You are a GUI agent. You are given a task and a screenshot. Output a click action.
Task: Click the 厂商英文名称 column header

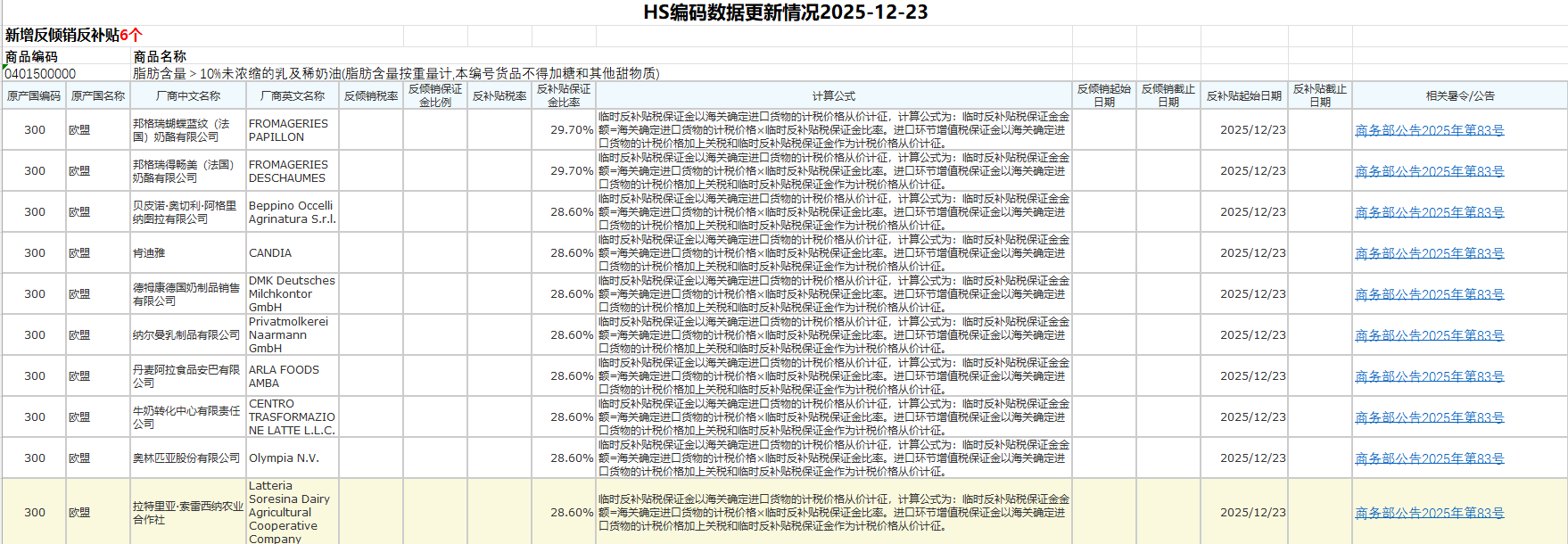(x=293, y=95)
